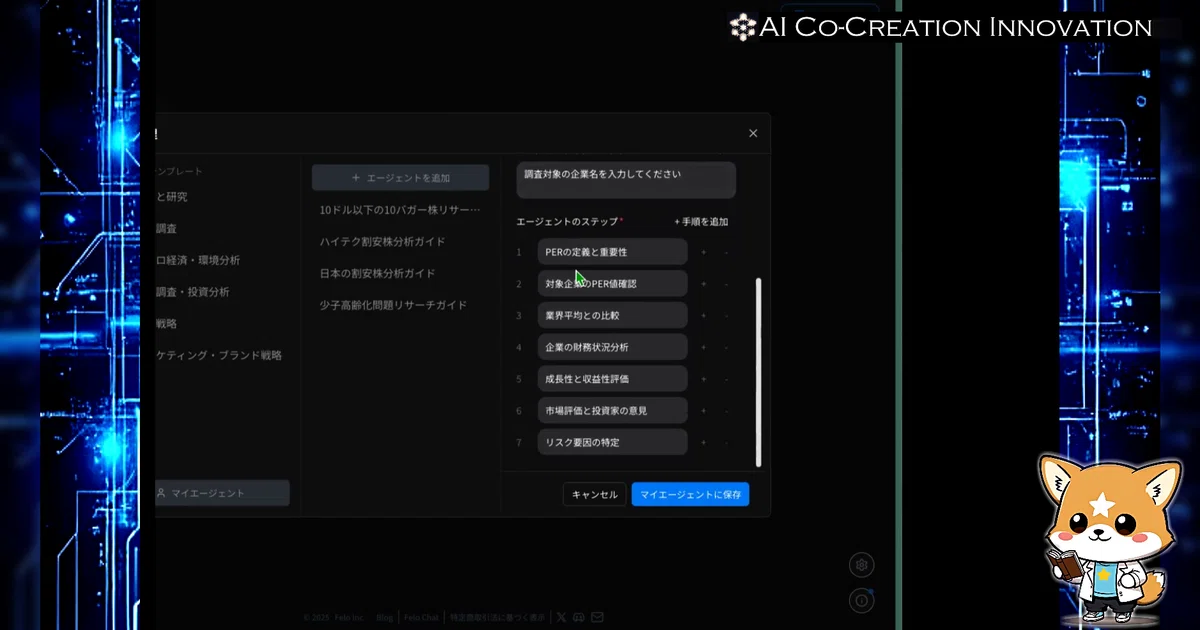Screen dimensions: 1200x630
Task: Select the 調査・投資分析 template category
Action: (193, 292)
